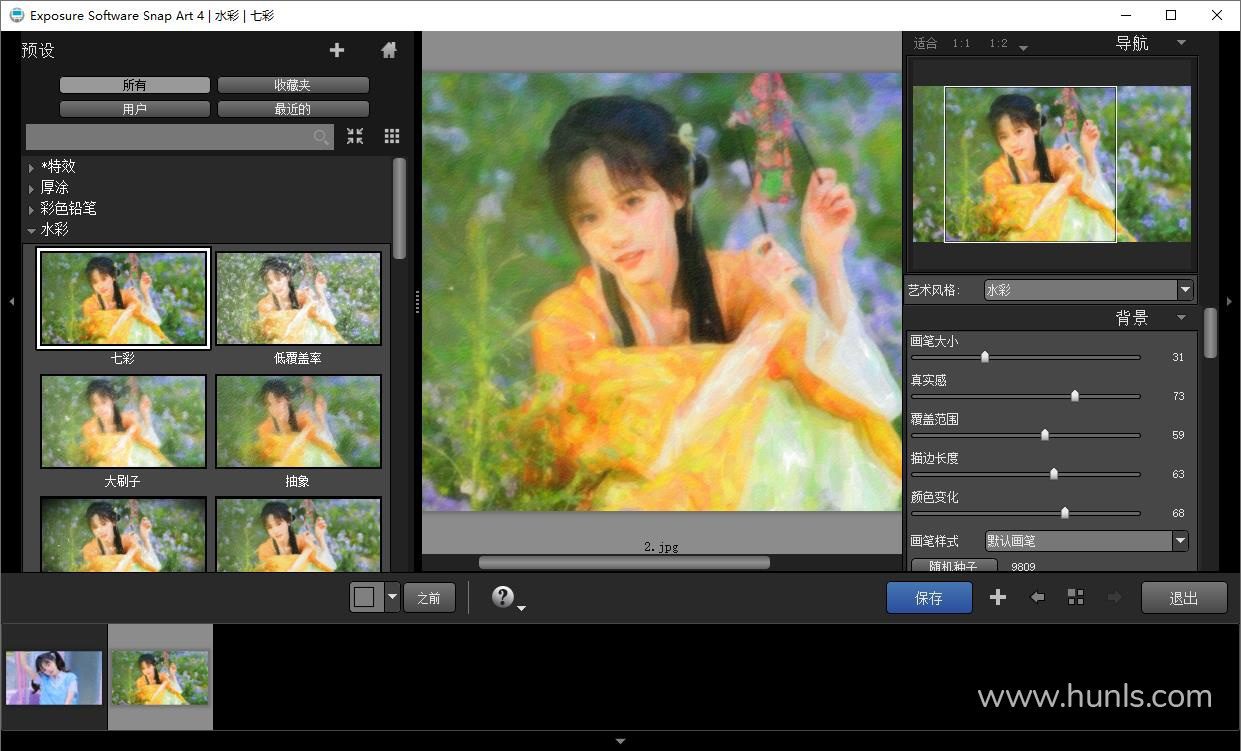Click the search magnifier icon in presets
Image resolution: width=1241 pixels, height=751 pixels.
coord(321,137)
